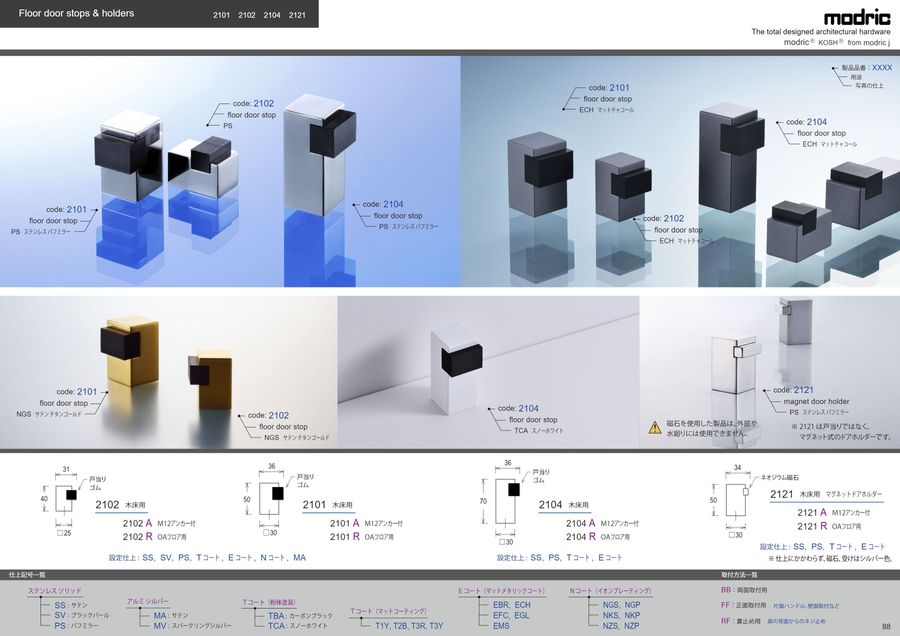The height and width of the screenshot is (636, 900).
Task: Click the 'modric KOSH from modric j' line
Action: (x=837, y=42)
